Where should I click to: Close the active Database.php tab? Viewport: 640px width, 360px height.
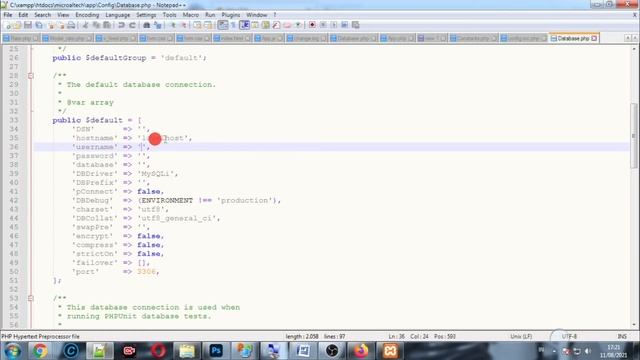(594, 38)
